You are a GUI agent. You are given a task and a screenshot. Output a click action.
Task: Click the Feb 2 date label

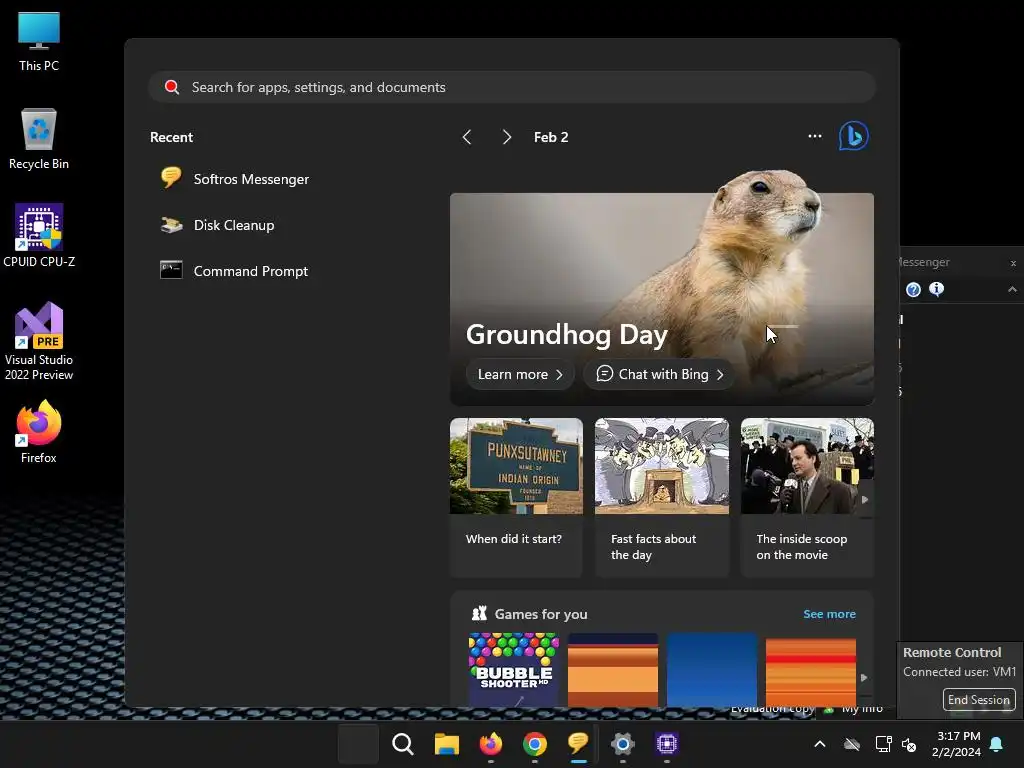[x=551, y=137]
